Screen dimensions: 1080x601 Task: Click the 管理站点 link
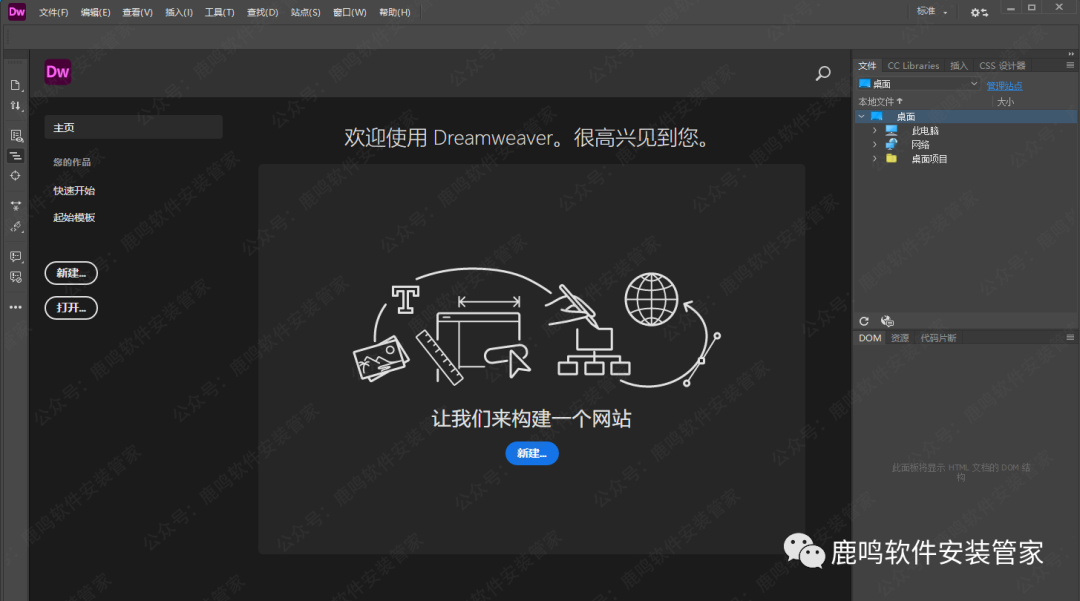1005,84
